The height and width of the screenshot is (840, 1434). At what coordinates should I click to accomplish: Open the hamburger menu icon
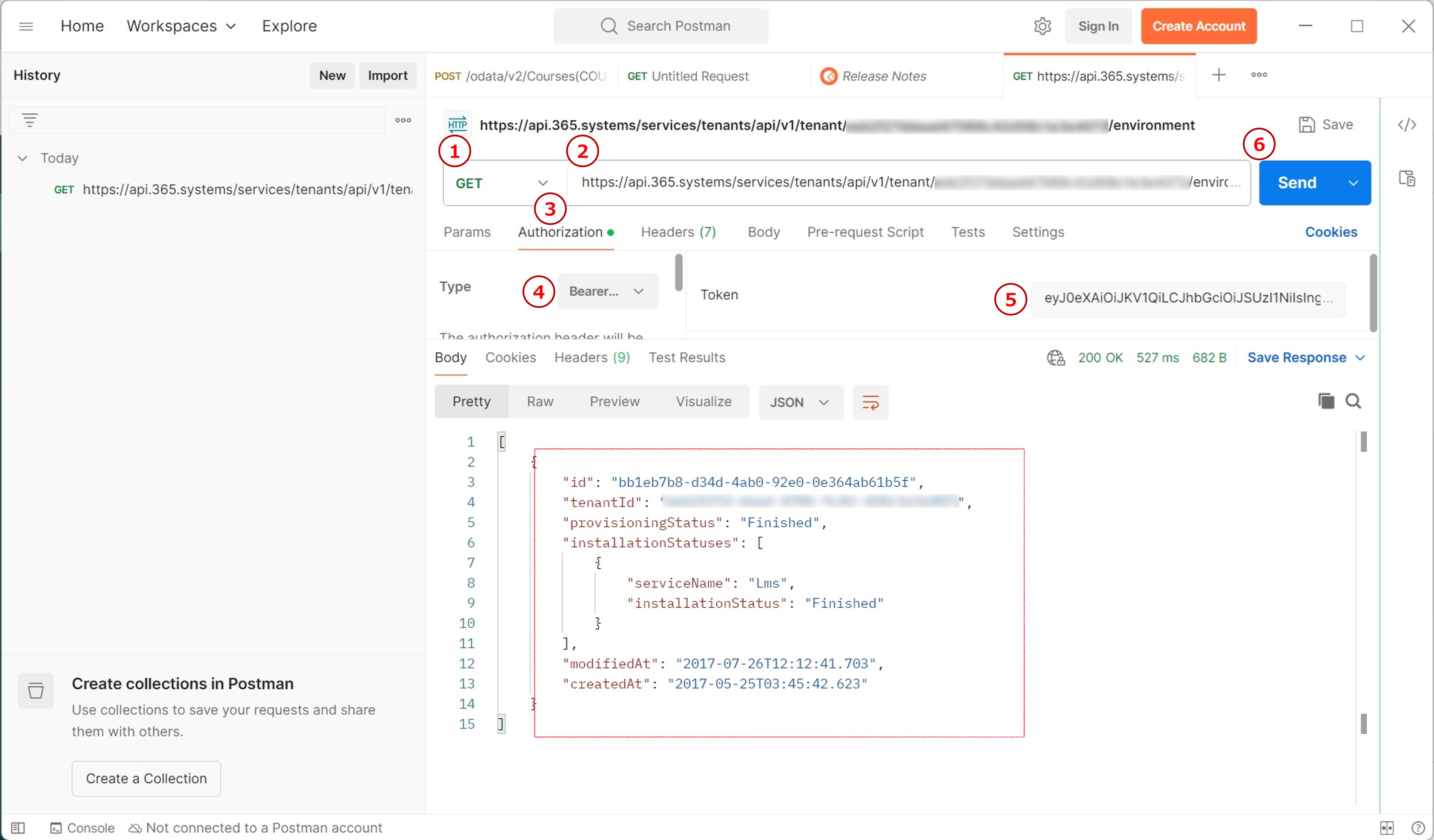[x=26, y=26]
